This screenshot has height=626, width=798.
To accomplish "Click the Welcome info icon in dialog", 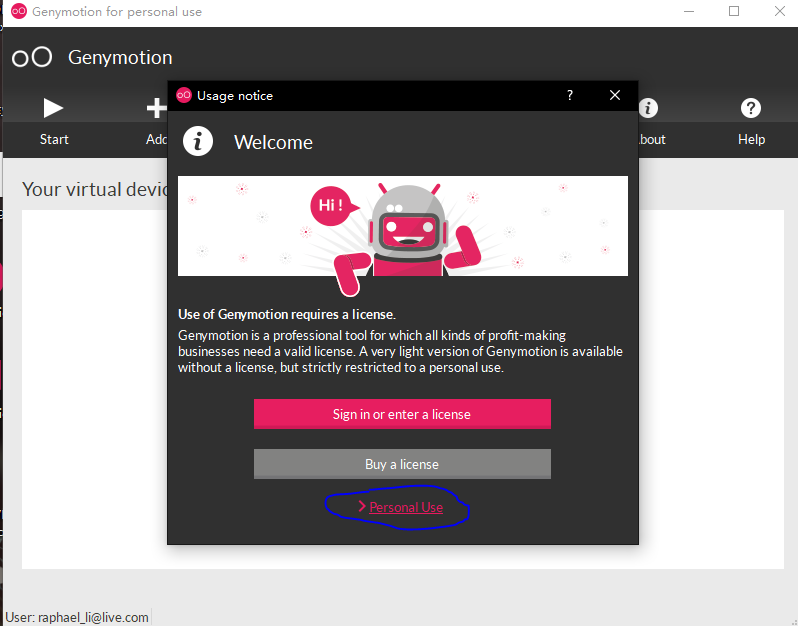I will coord(198,141).
